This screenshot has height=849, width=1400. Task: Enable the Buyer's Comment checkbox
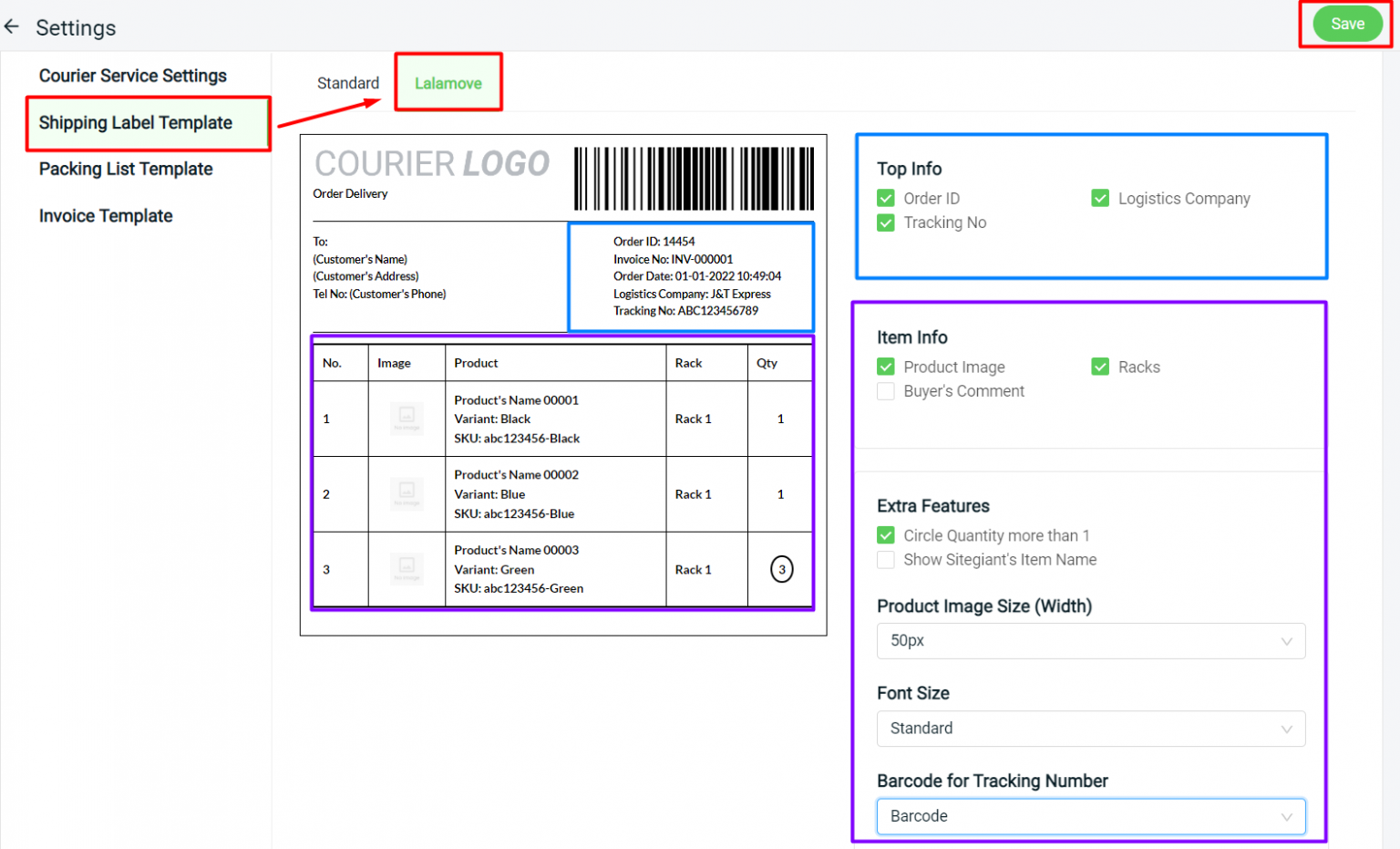pyautogui.click(x=885, y=391)
